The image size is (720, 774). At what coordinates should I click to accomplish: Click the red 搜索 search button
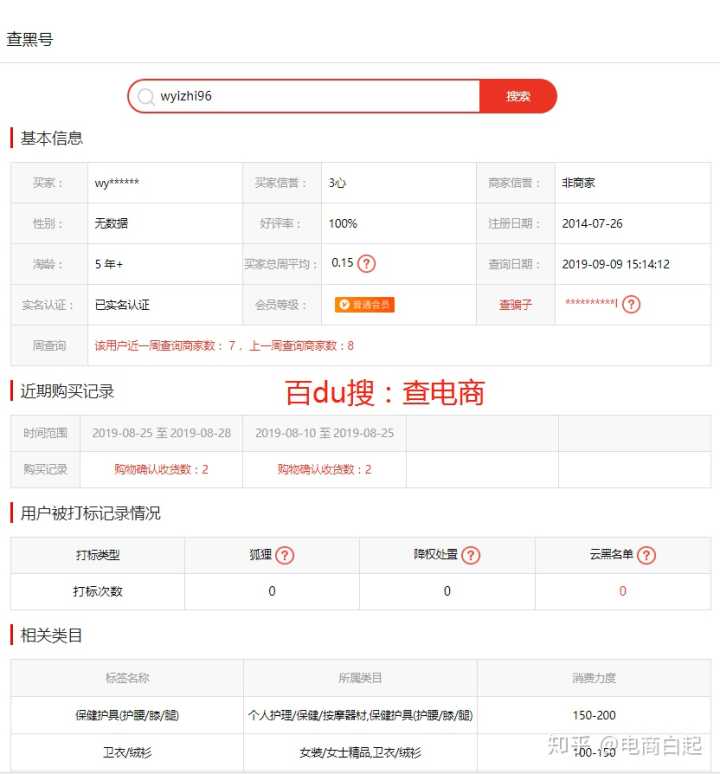point(518,96)
